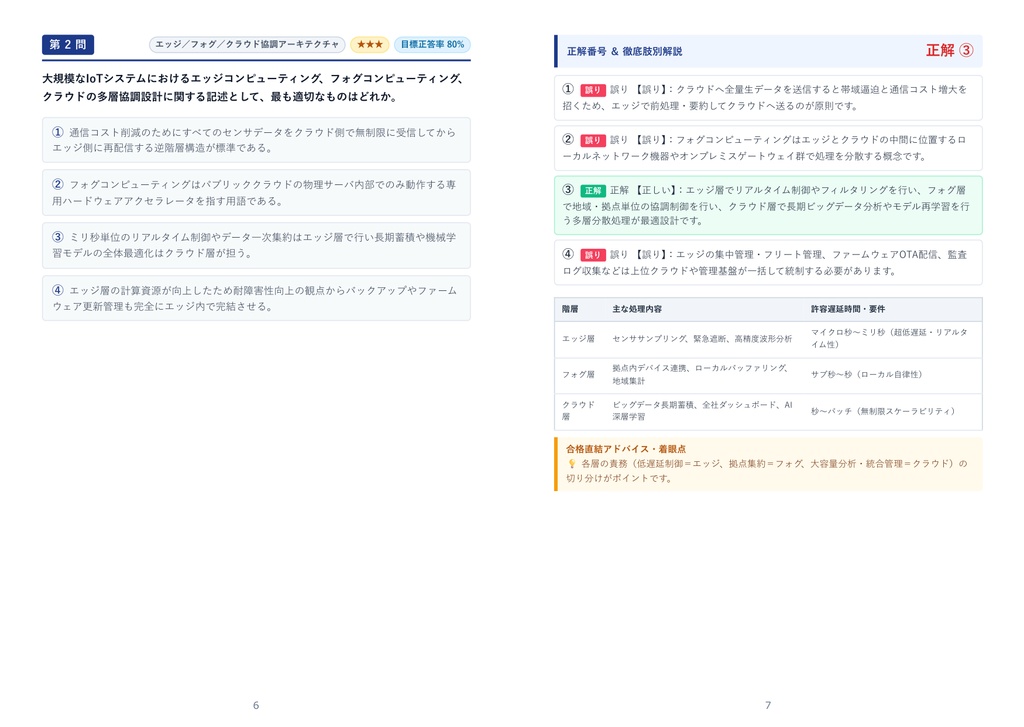Click page number 6 at the bottom
The image size is (1024, 727).
(x=256, y=705)
